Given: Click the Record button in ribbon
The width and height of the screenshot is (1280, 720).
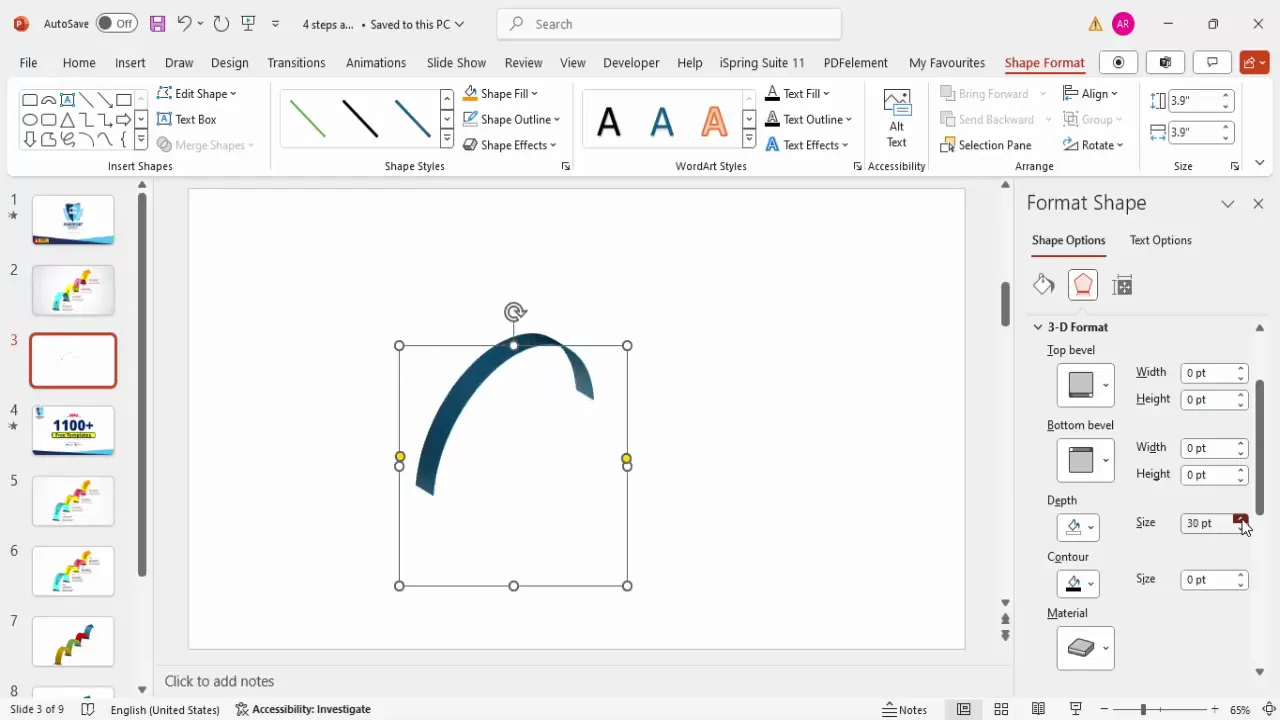Looking at the screenshot, I should (1119, 62).
